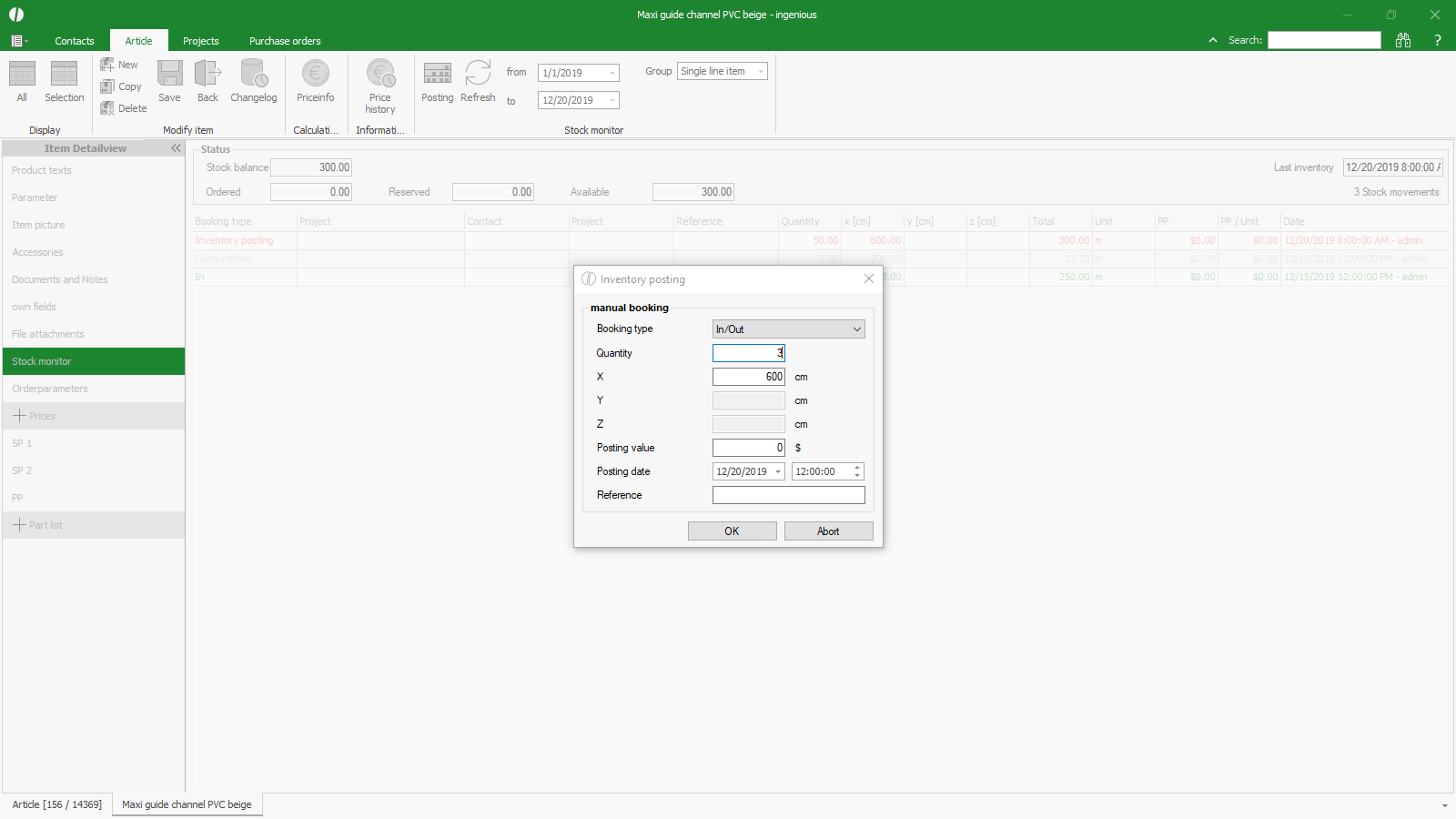Image resolution: width=1456 pixels, height=819 pixels.
Task: Click the Posting value field
Action: tap(748, 448)
